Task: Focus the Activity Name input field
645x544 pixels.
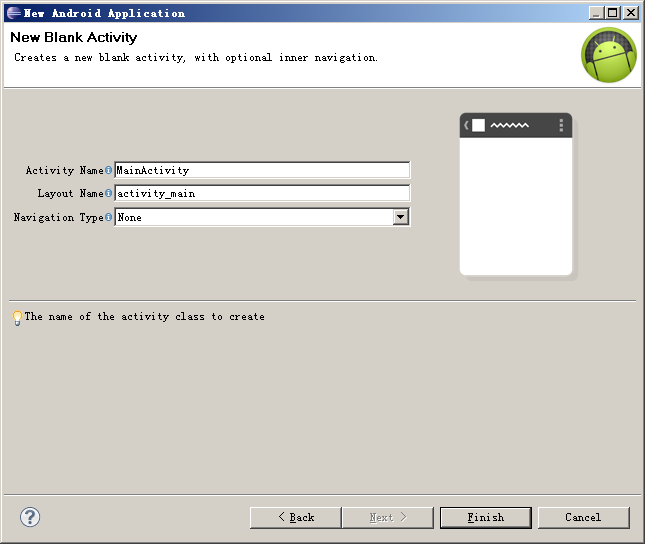Action: click(262, 170)
